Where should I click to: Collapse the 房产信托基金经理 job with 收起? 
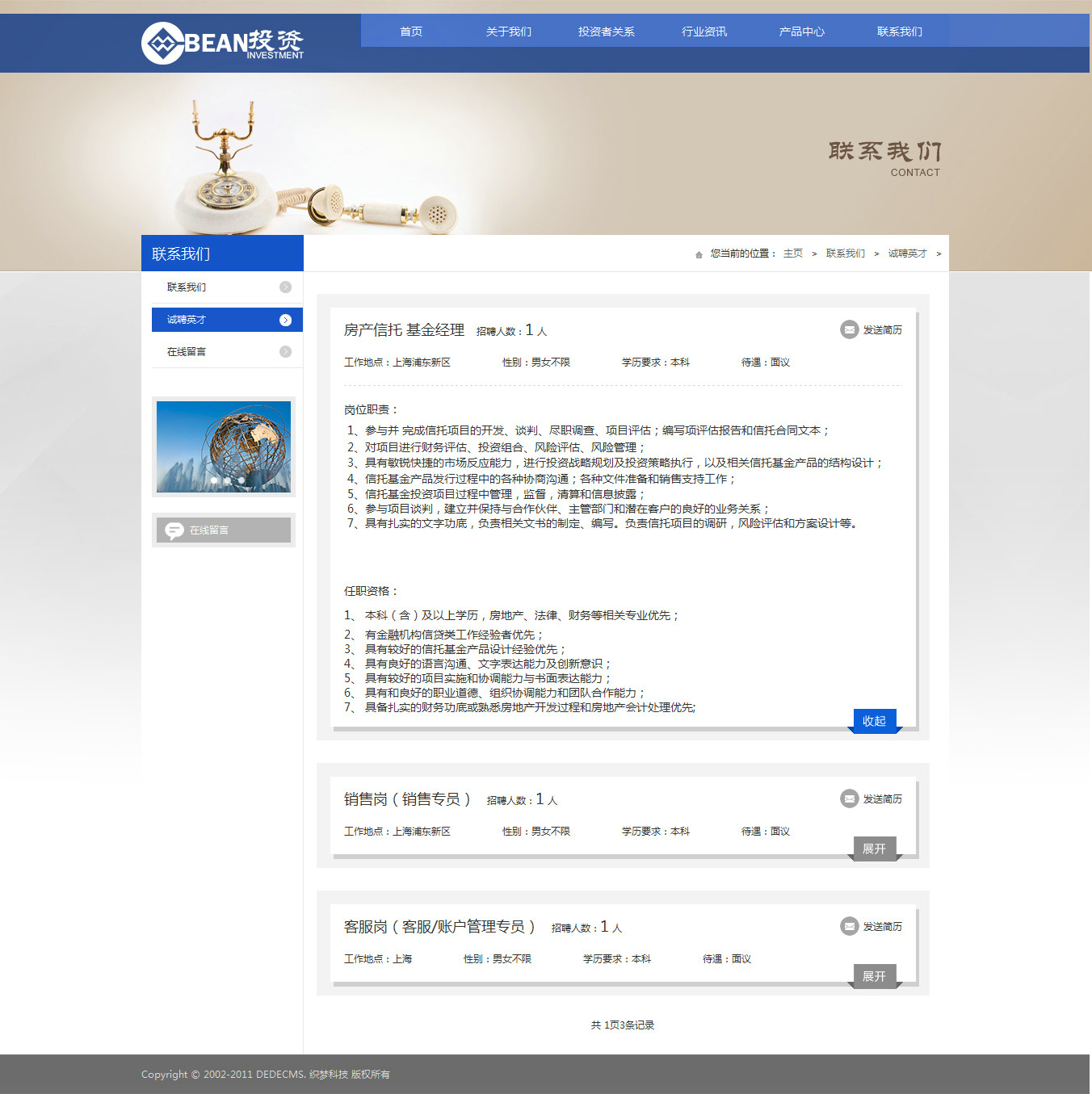[874, 720]
